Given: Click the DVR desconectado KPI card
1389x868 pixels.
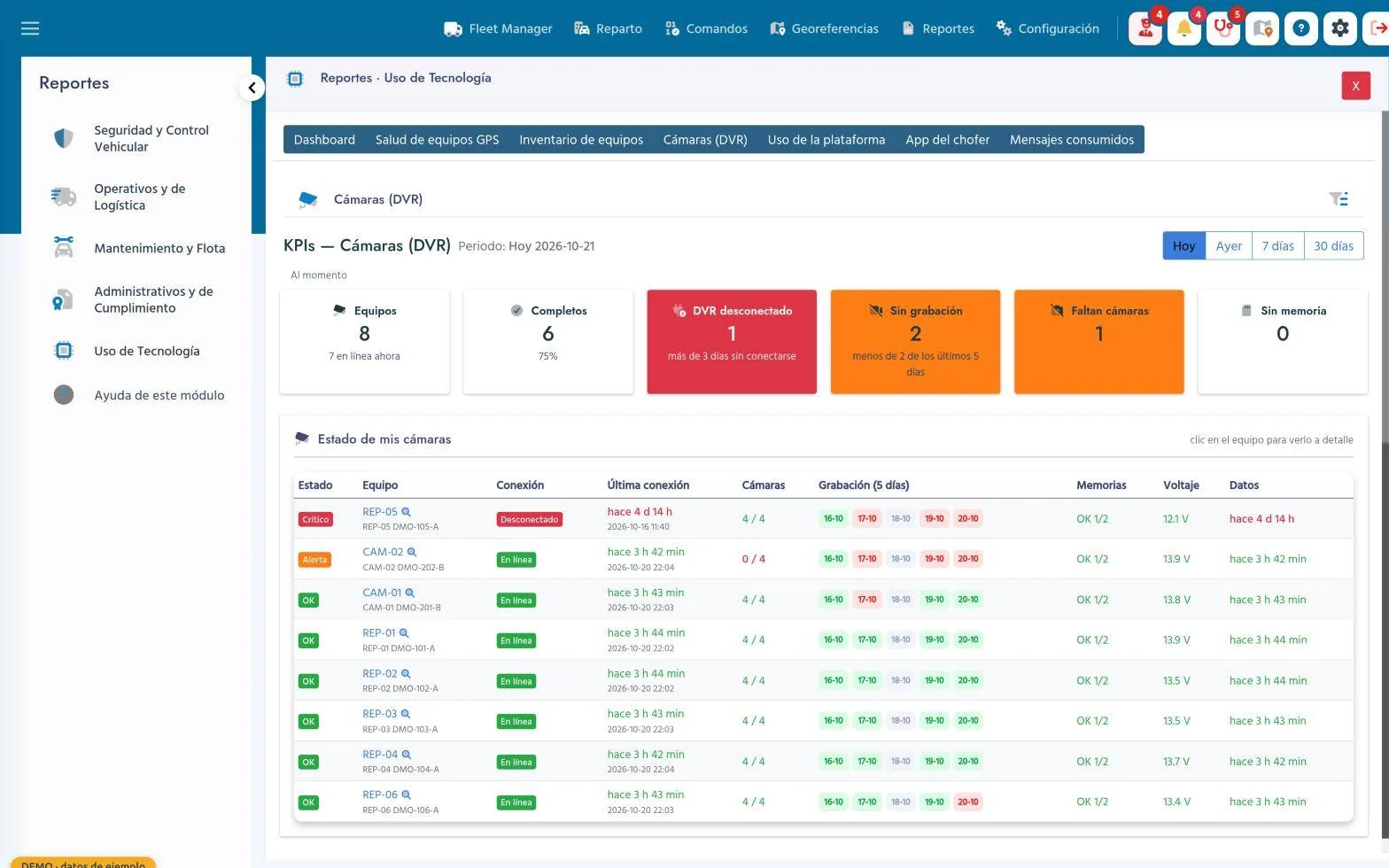Looking at the screenshot, I should [x=732, y=342].
